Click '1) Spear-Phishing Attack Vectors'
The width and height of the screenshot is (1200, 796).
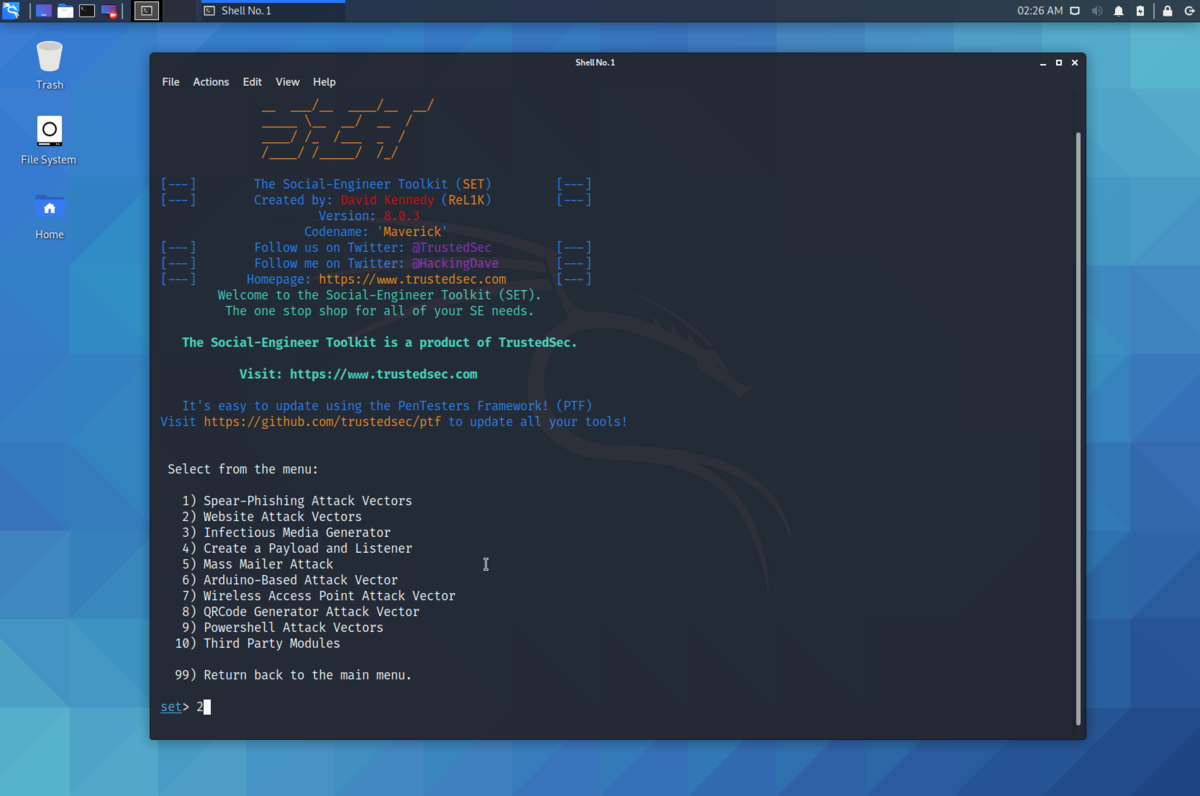pos(297,501)
